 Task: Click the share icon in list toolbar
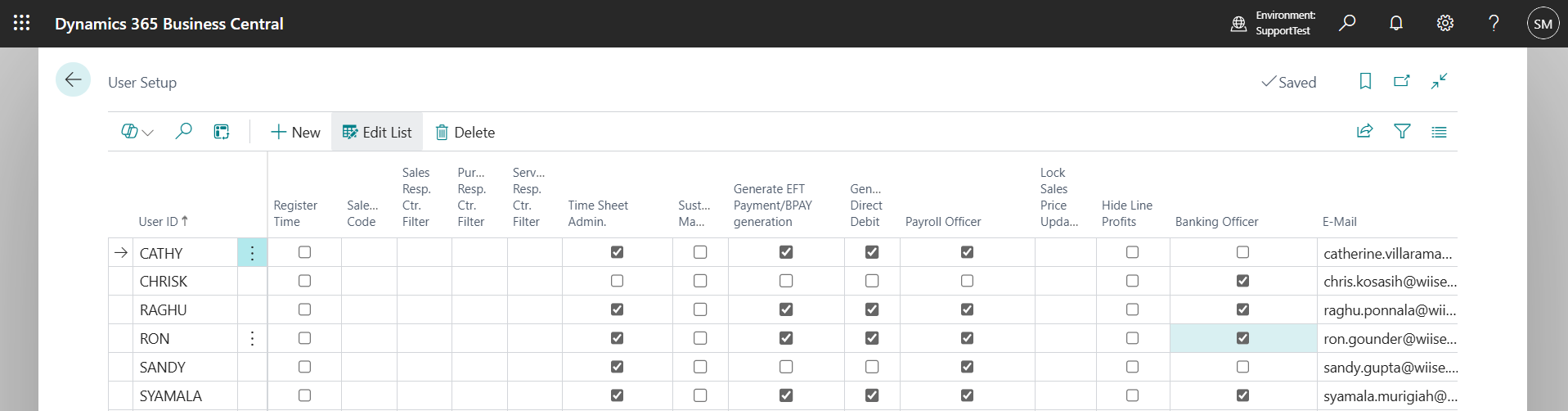pos(1364,131)
